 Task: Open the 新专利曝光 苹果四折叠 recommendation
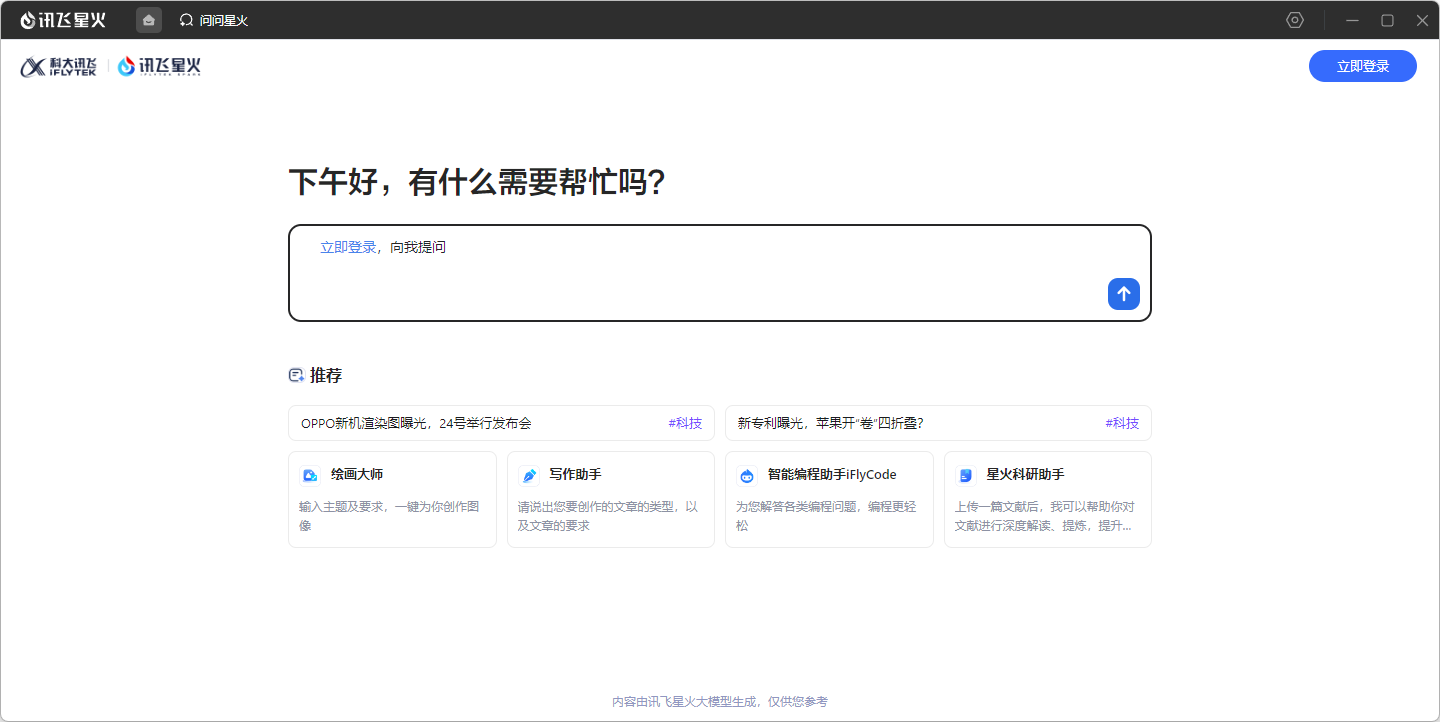(938, 423)
